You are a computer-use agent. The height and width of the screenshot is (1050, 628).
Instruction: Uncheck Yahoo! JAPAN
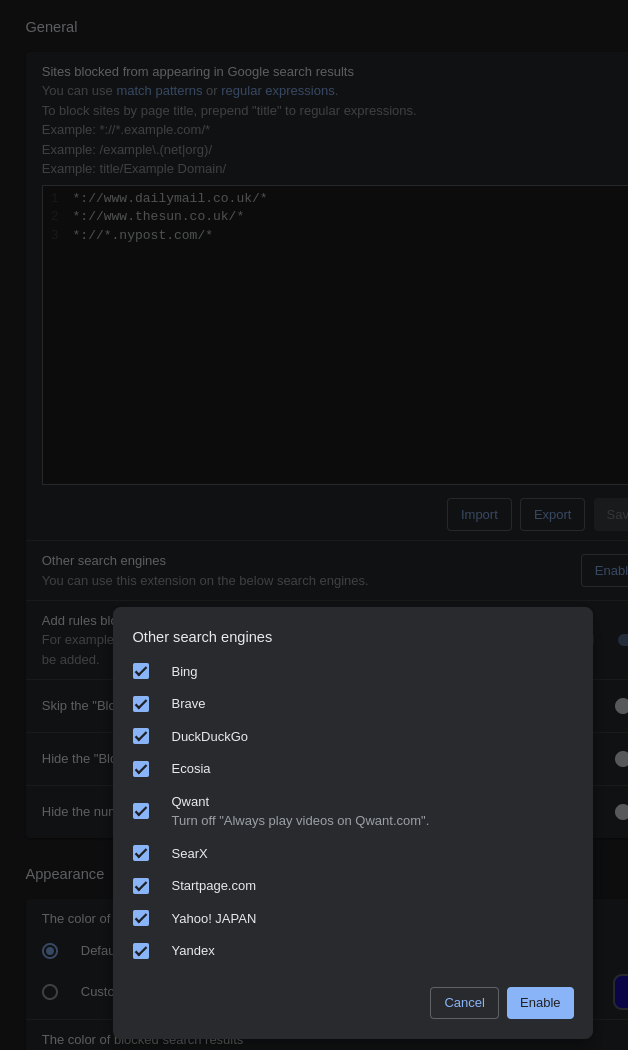tap(141, 918)
